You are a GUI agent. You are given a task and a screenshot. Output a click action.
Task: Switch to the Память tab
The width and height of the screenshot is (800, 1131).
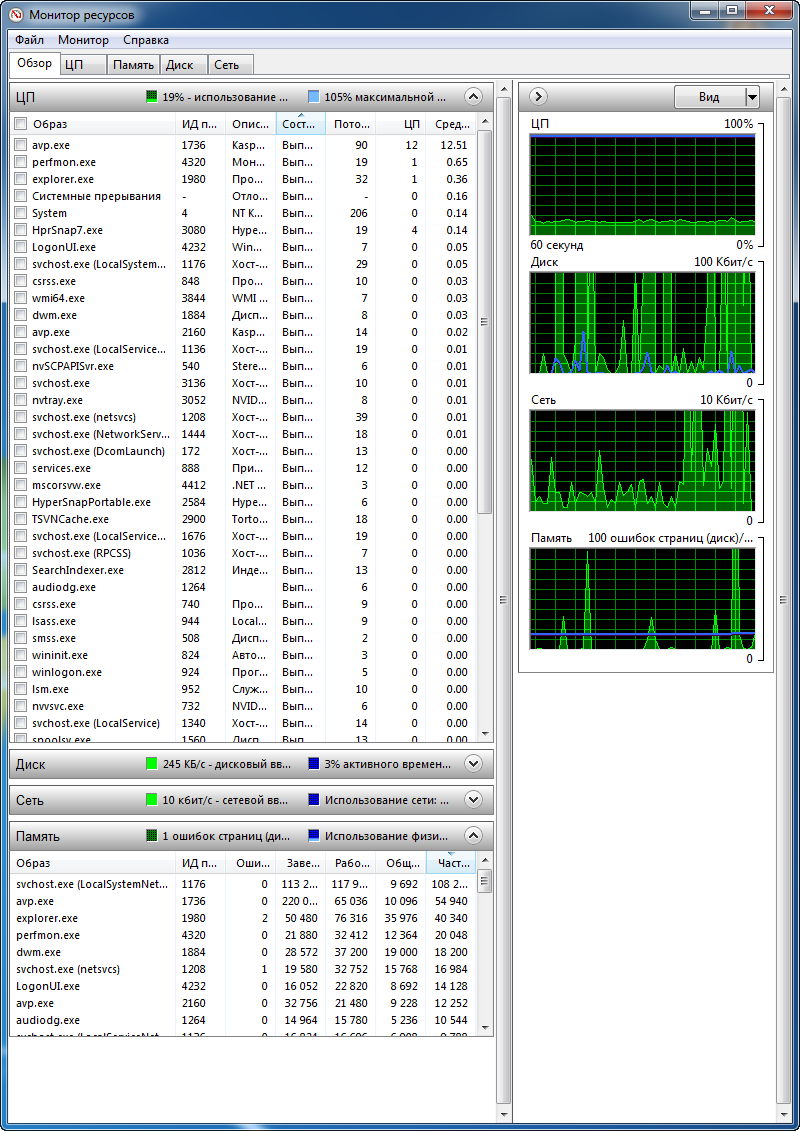[133, 65]
